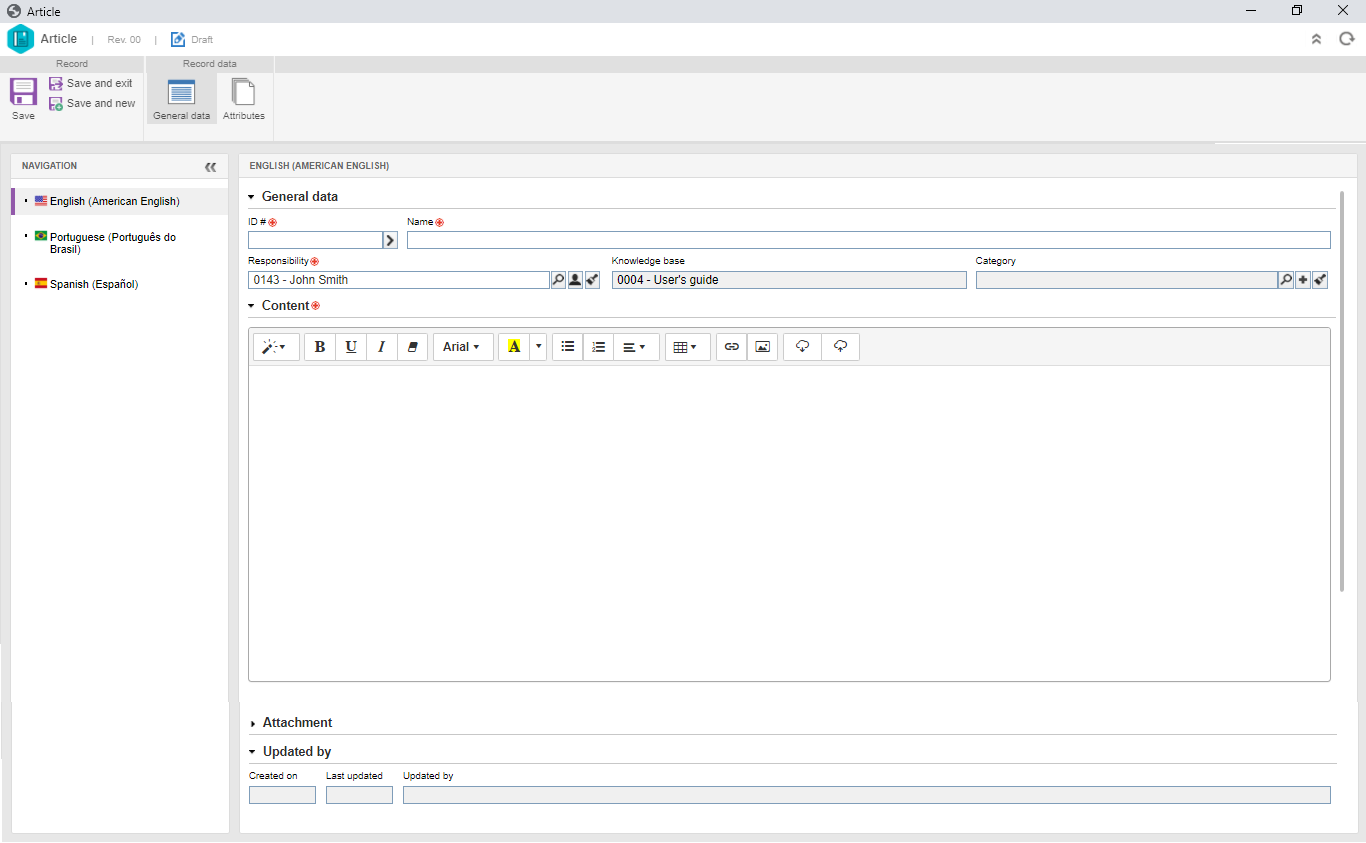Click the Responsibility field with John Smith

[399, 280]
